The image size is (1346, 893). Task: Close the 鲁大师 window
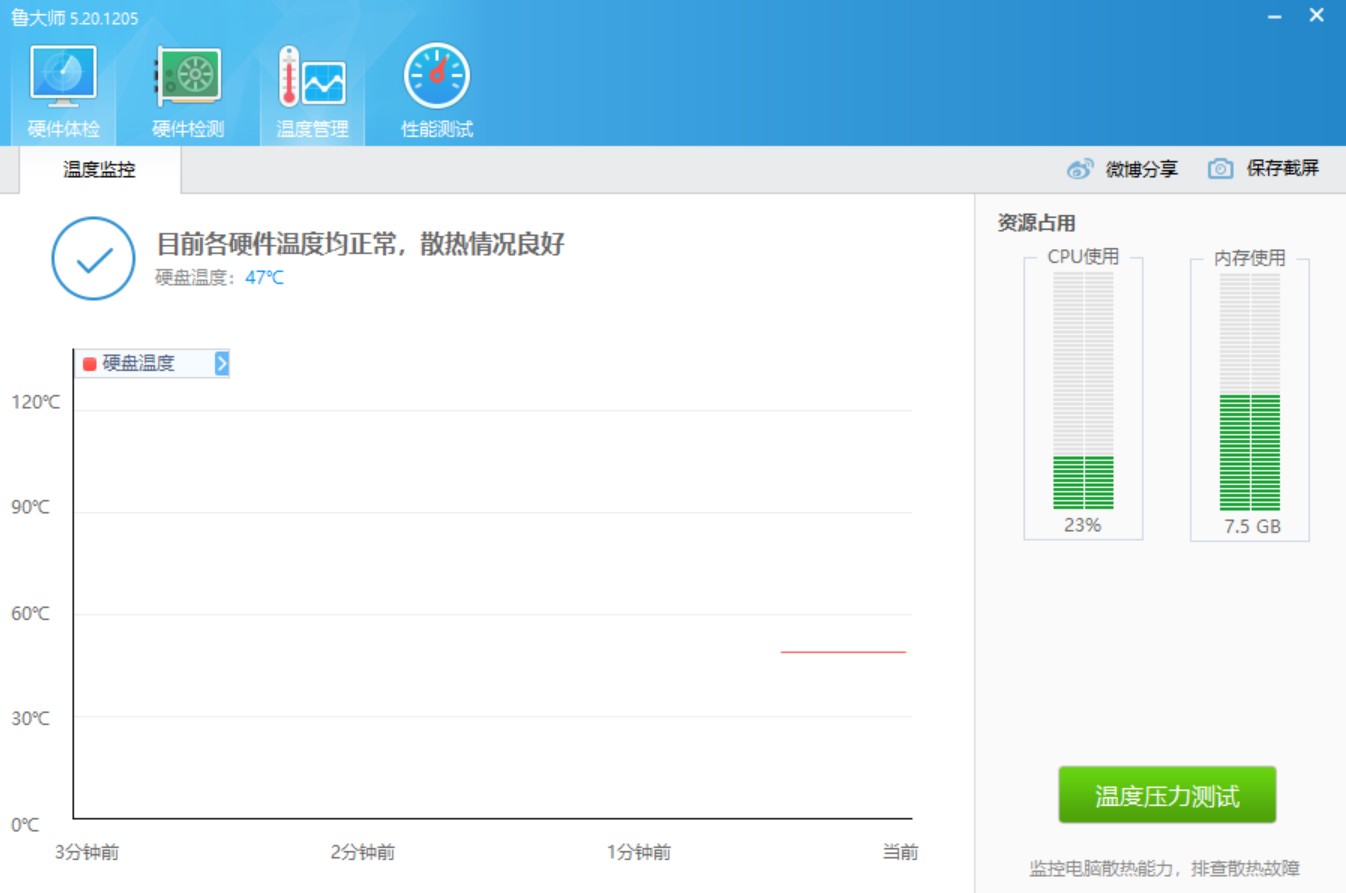tap(1317, 16)
